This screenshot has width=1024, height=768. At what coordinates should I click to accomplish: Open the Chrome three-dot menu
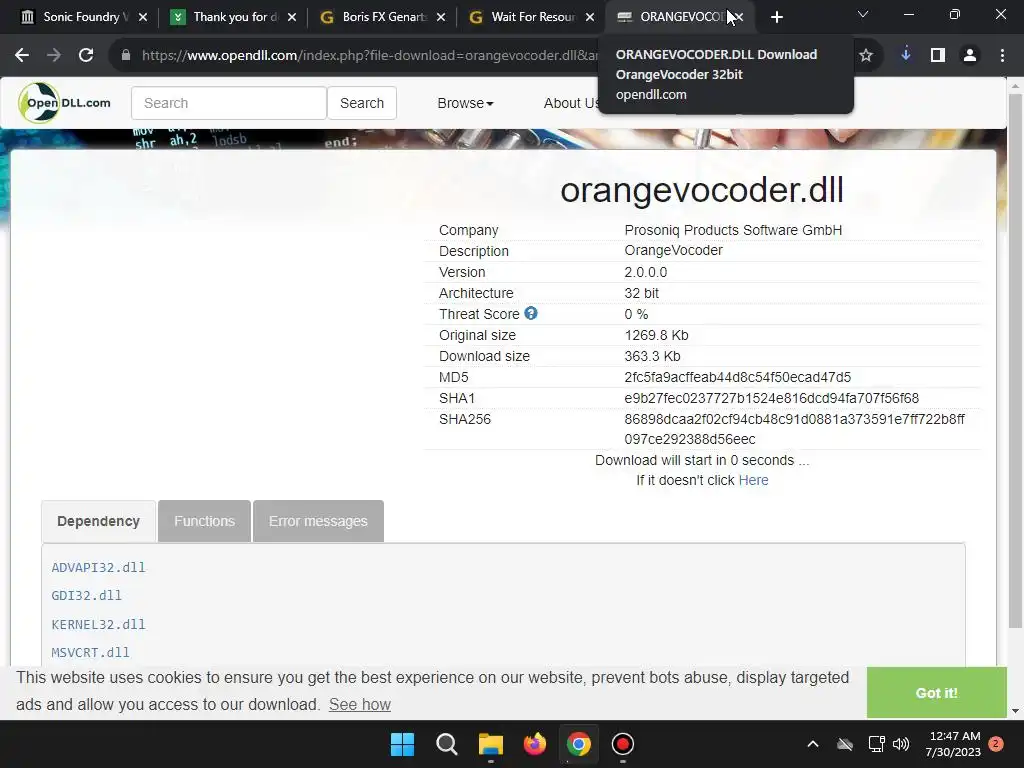(x=1002, y=56)
